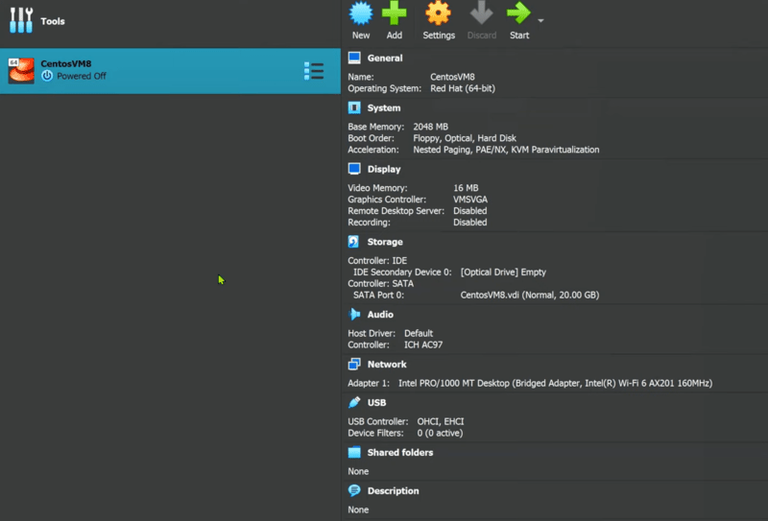This screenshot has width=768, height=521.
Task: Click 'Floppy, Optical, Hard Disk' boot order
Action: pyautogui.click(x=465, y=138)
